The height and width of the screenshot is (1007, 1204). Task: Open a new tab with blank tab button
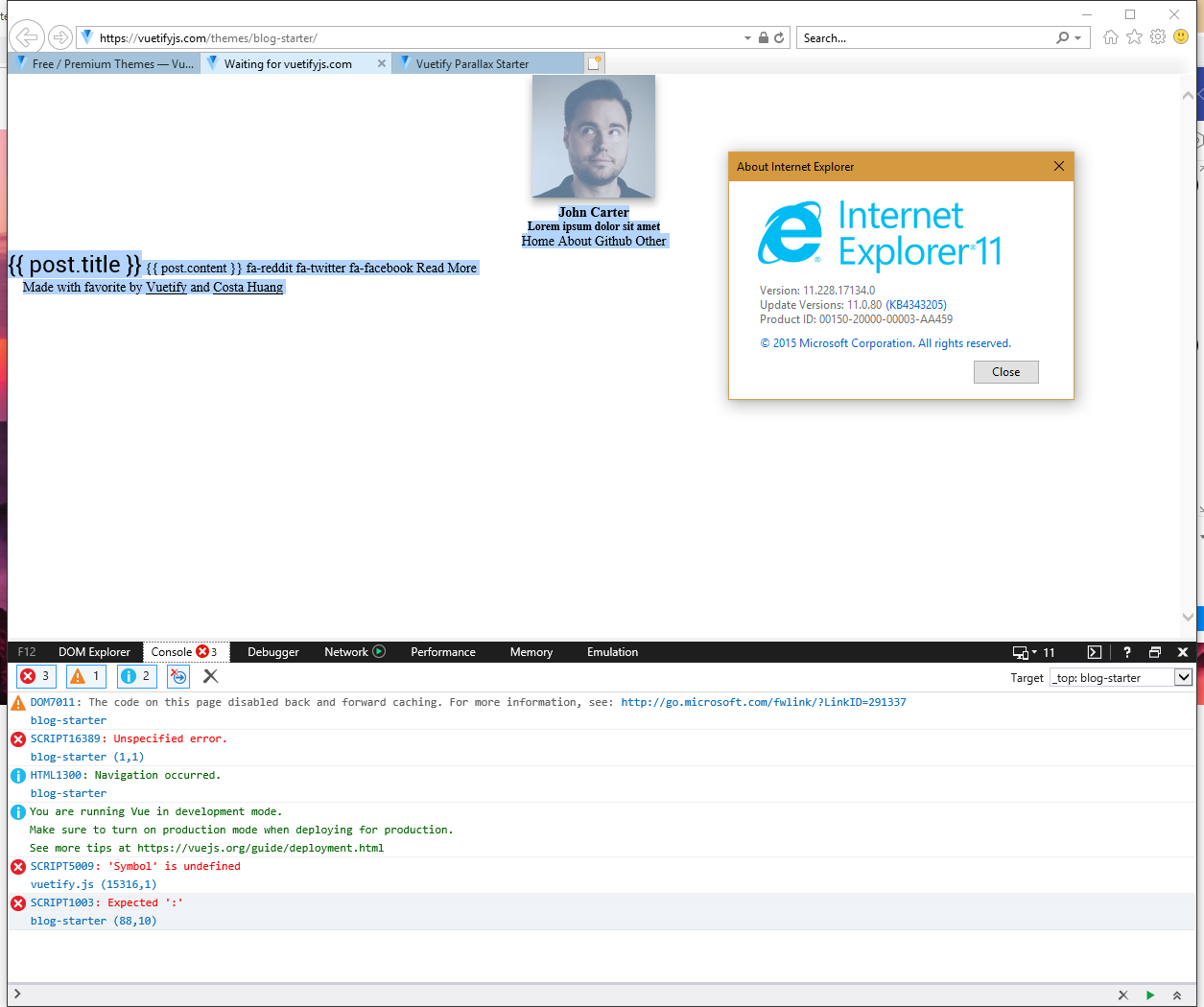tap(595, 63)
